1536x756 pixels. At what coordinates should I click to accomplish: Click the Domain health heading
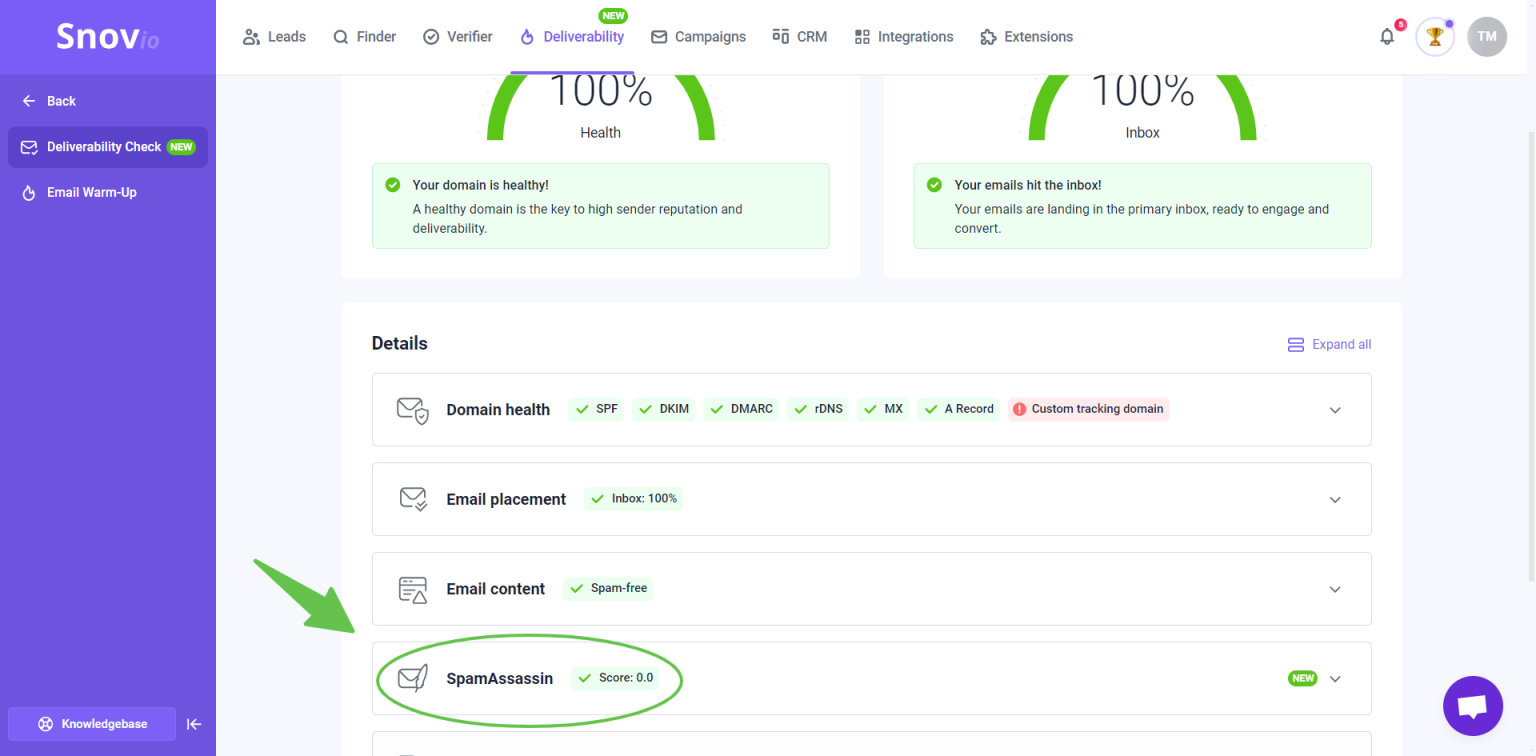[x=498, y=410]
